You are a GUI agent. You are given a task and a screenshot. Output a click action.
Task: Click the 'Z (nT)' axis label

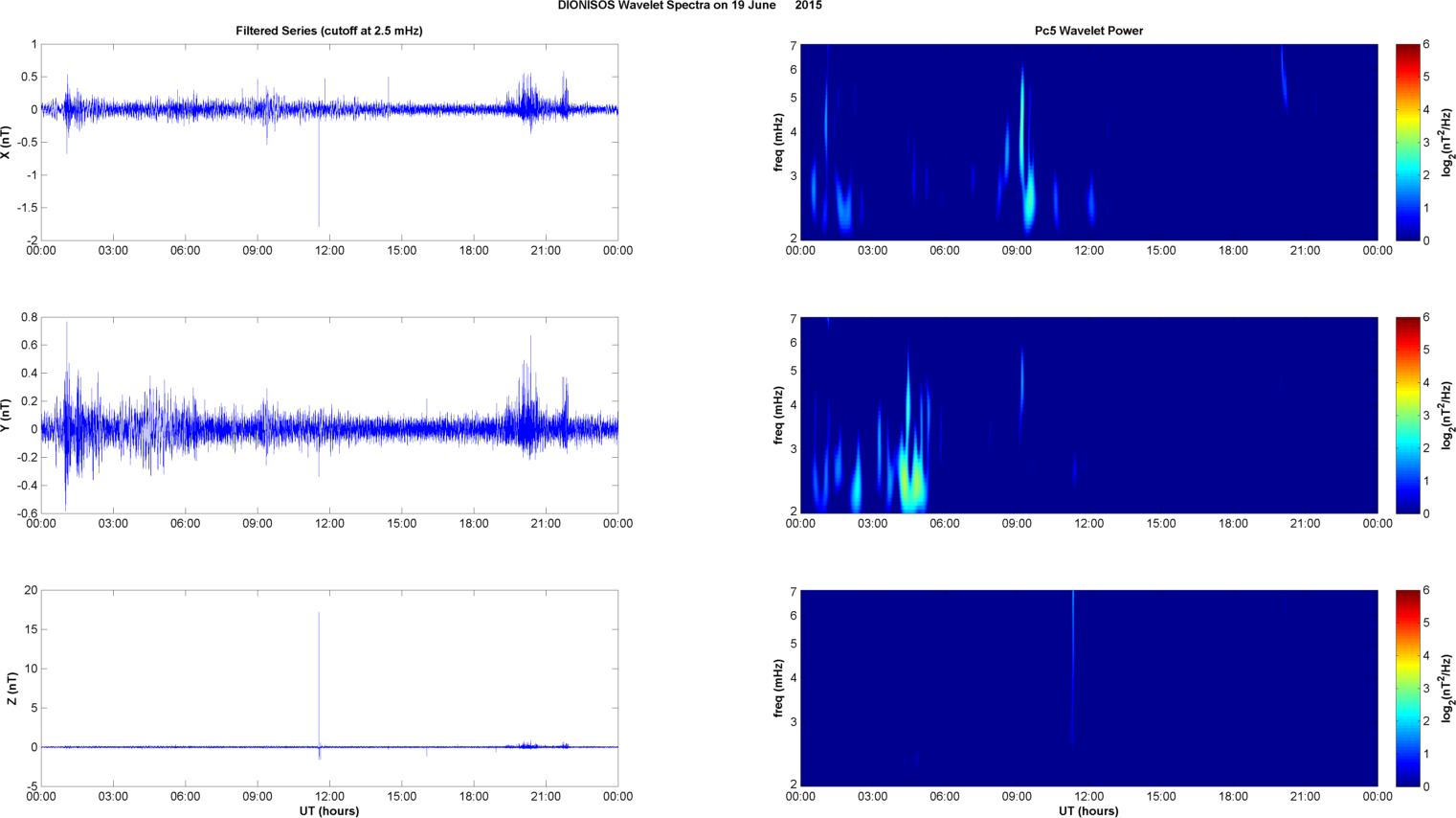click(x=12, y=688)
